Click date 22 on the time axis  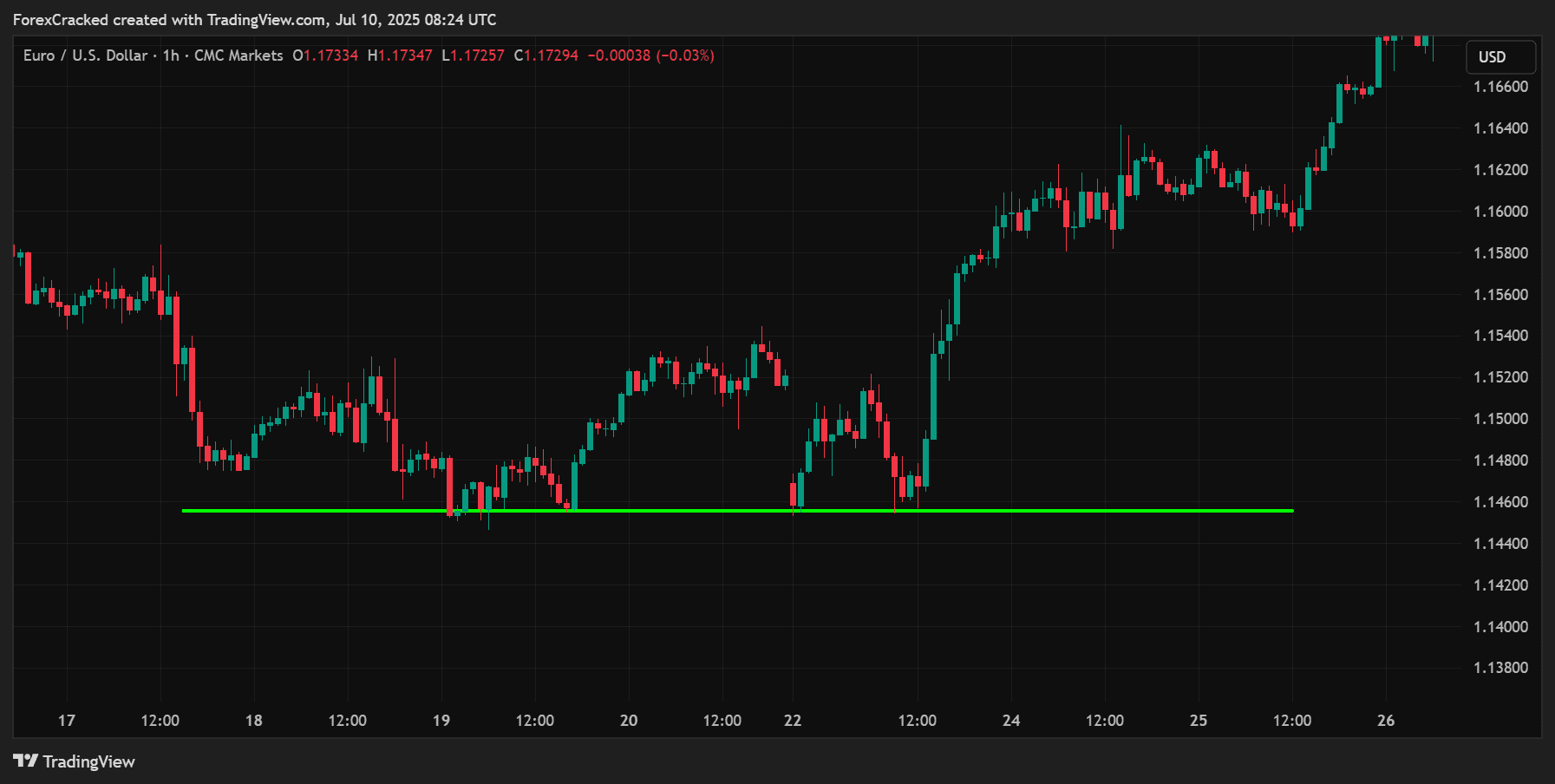click(x=793, y=721)
